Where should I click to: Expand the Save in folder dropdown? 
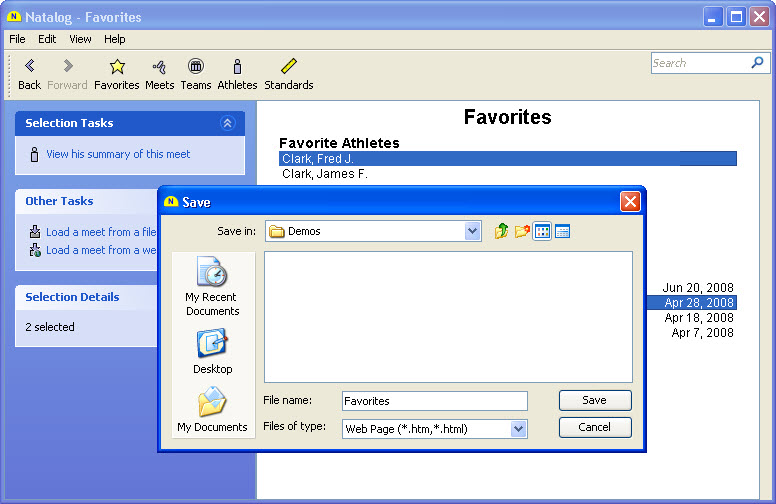coord(472,231)
